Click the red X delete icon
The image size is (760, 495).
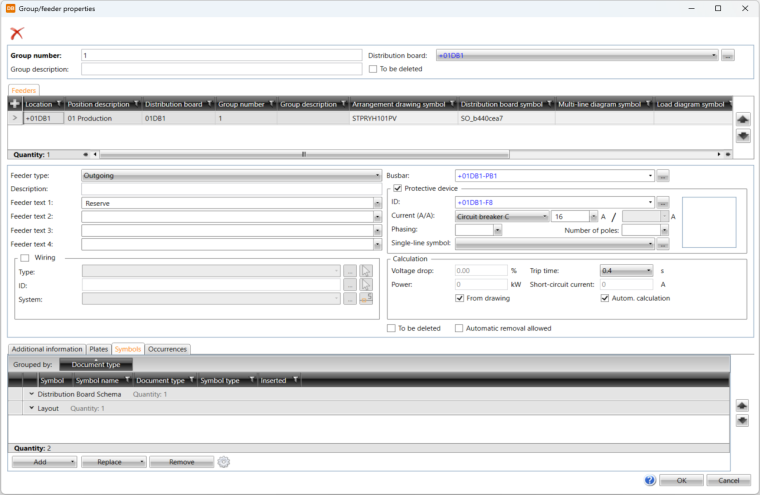16,33
